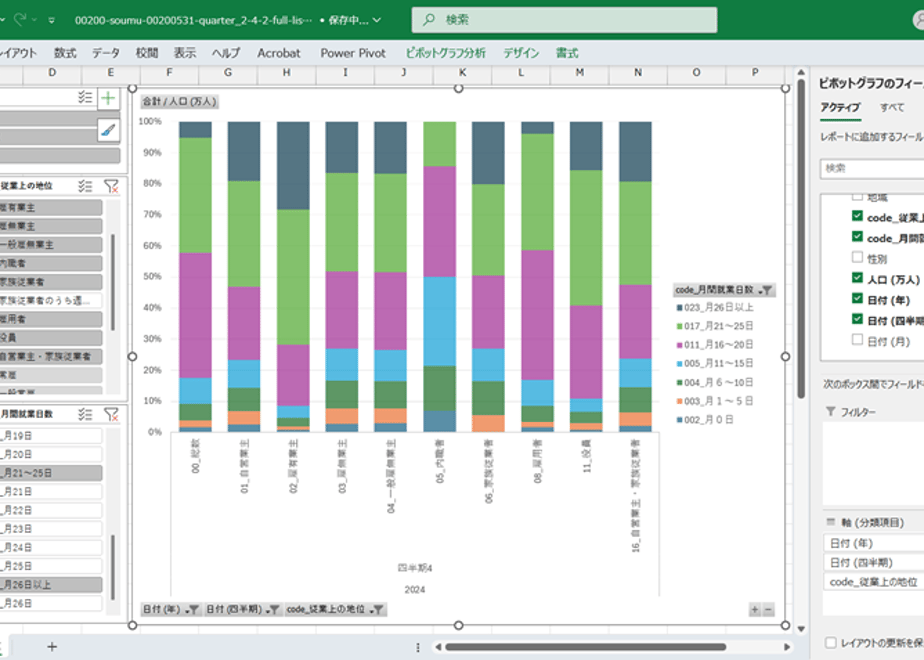The image size is (924, 660).
Task: Click the collapse field minus button on chart
Action: click(768, 610)
